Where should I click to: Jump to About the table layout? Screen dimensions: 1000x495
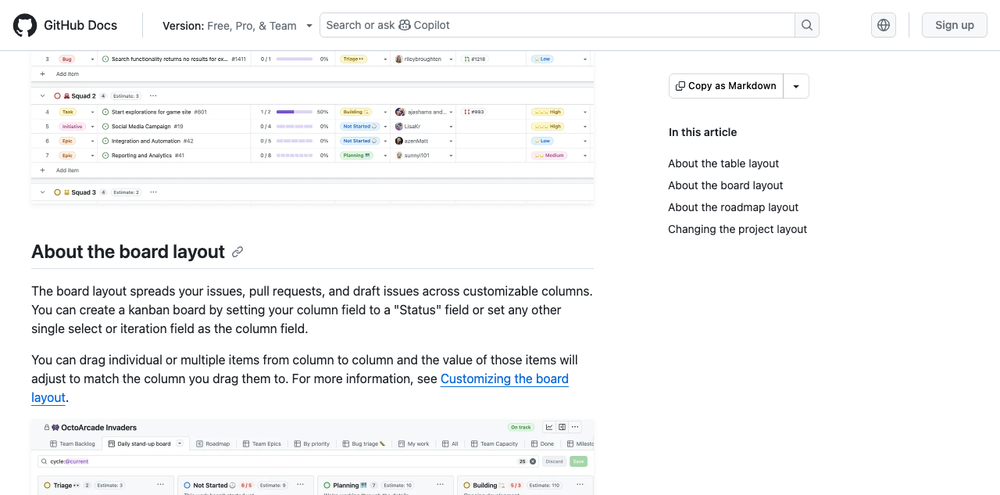pyautogui.click(x=723, y=163)
